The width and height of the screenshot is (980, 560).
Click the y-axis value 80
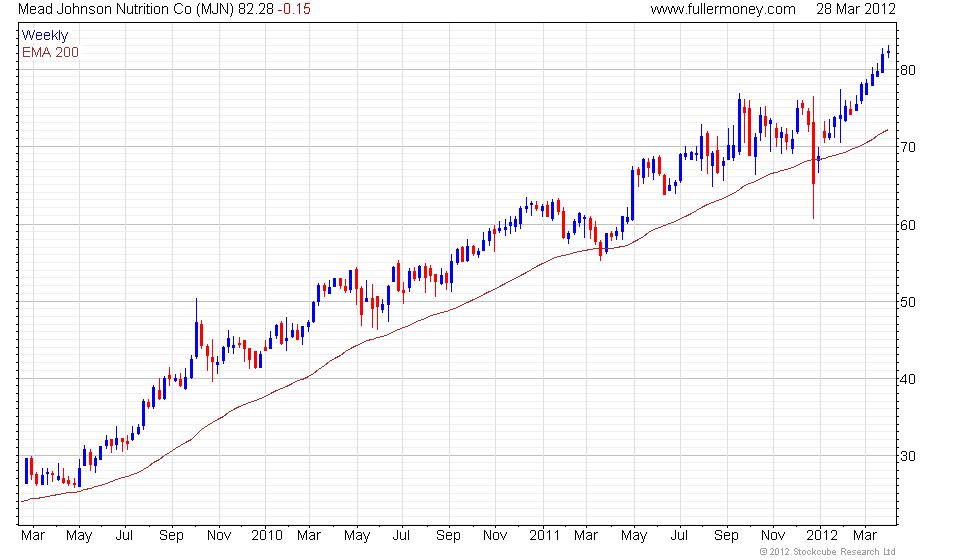[x=908, y=70]
